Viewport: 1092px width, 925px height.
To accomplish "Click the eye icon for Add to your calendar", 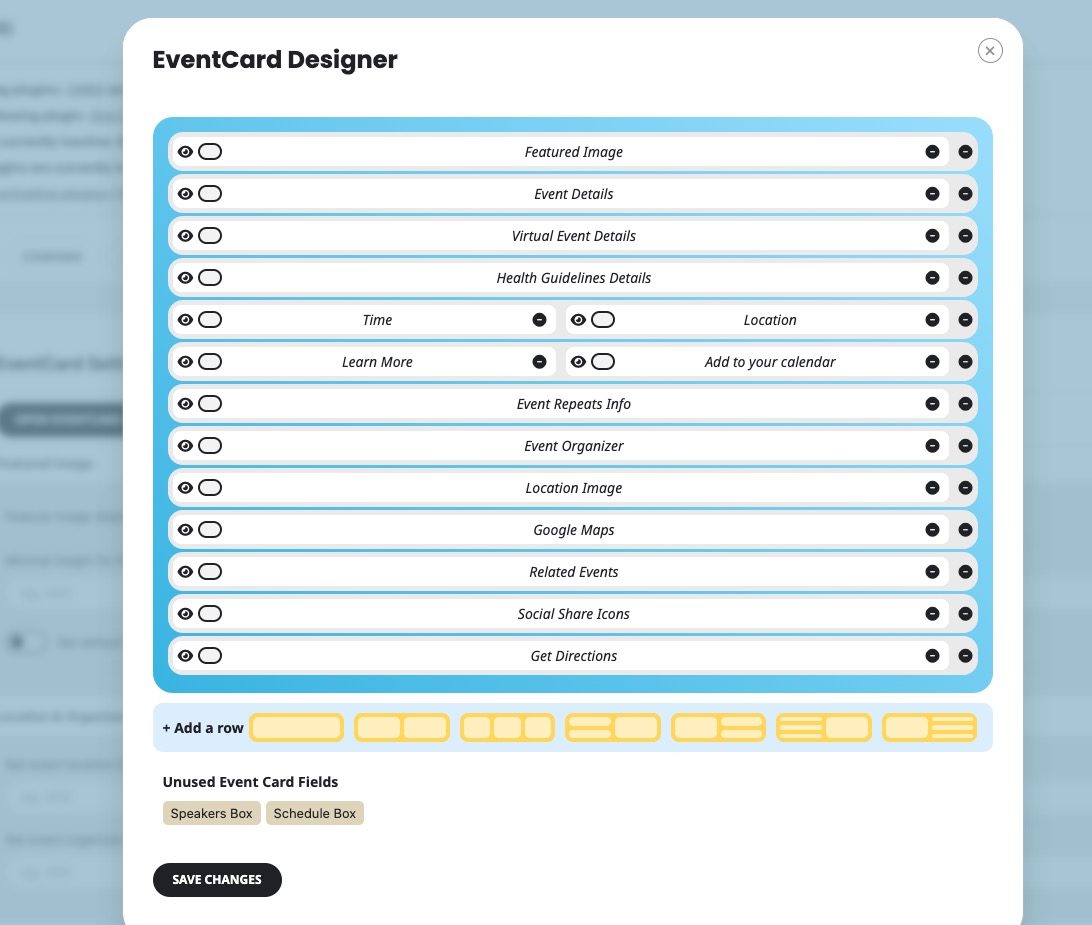I will [578, 362].
